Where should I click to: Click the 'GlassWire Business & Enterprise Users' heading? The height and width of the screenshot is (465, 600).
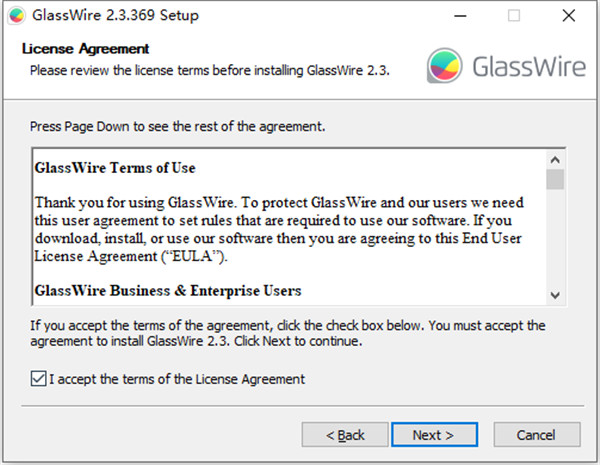point(168,290)
